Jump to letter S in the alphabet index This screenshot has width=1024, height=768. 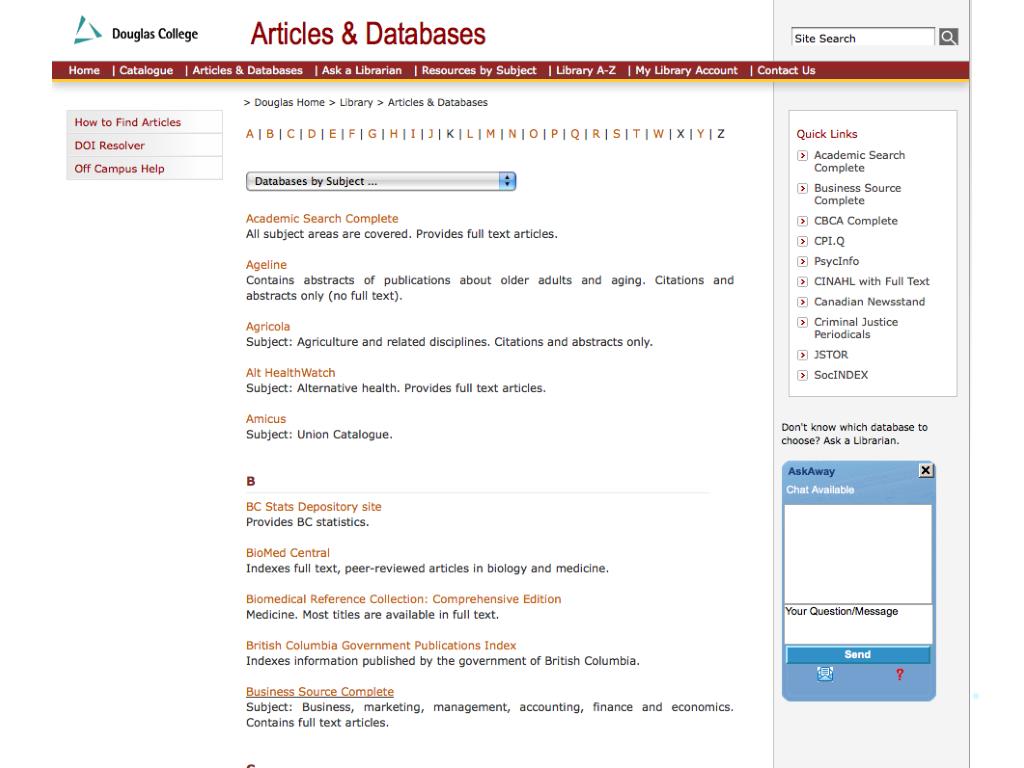tap(616, 134)
